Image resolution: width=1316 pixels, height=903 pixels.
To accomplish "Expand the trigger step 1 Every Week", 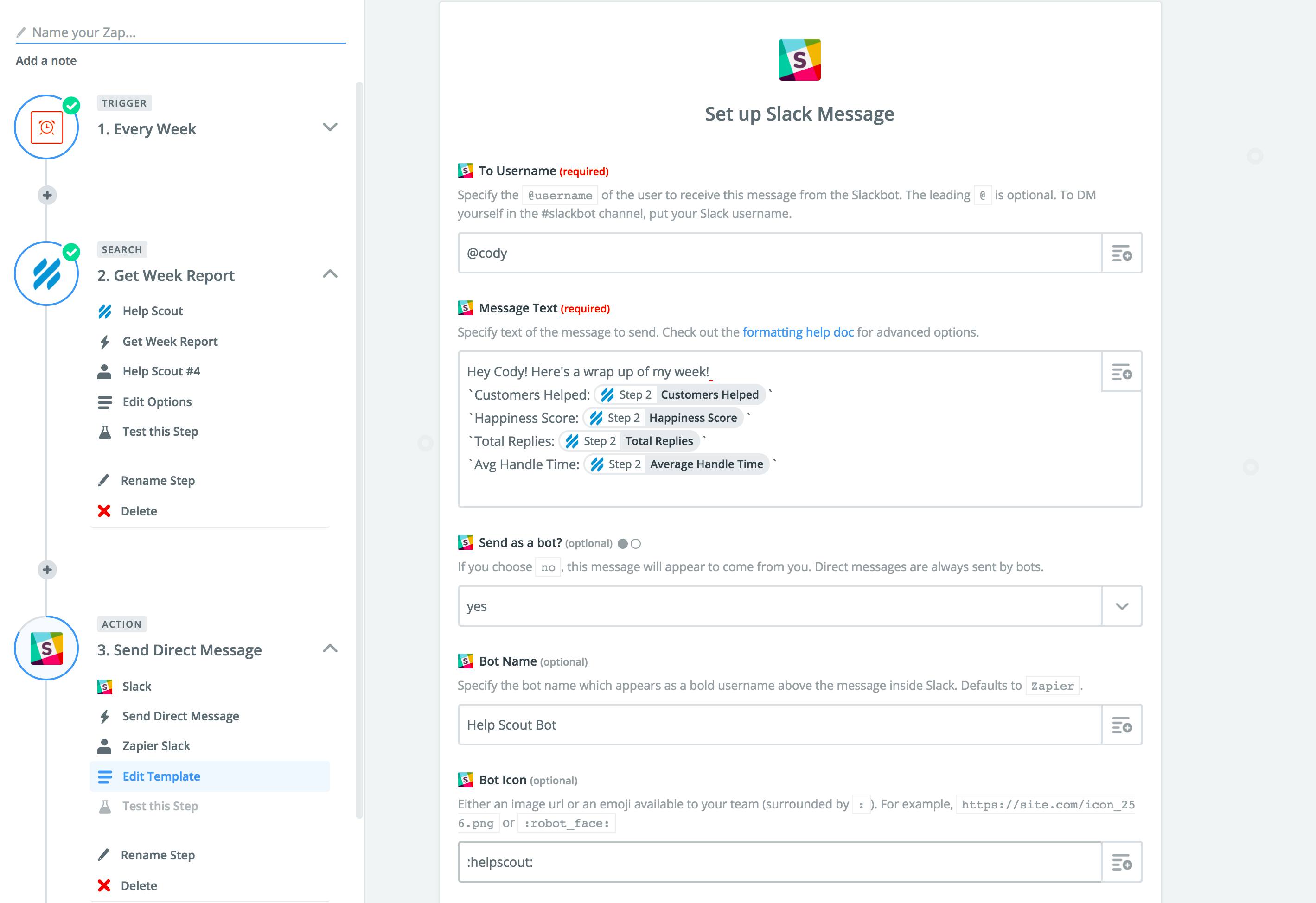I will (329, 127).
